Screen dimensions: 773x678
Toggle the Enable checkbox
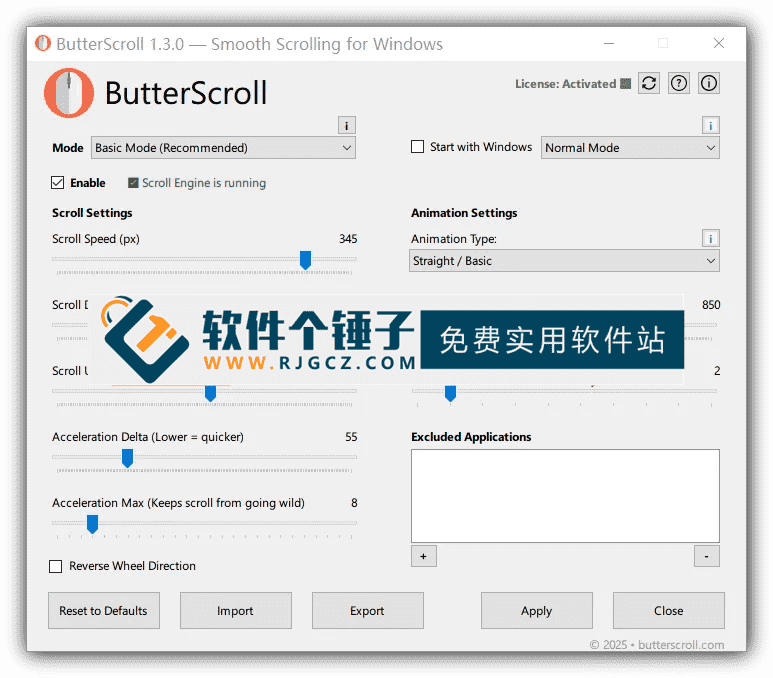pos(58,183)
